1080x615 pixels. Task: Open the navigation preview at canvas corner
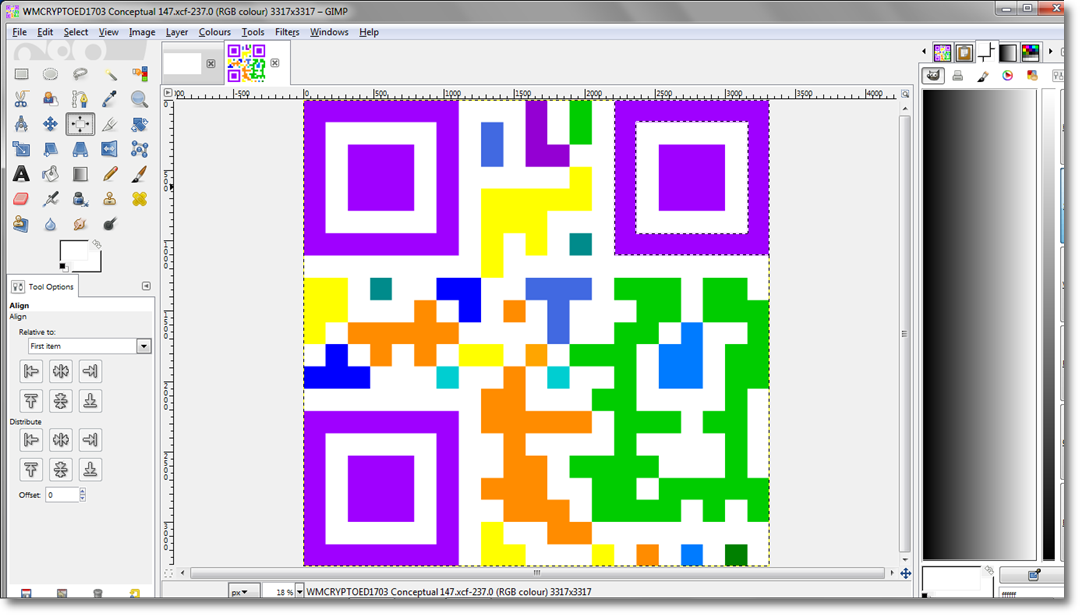pos(906,574)
